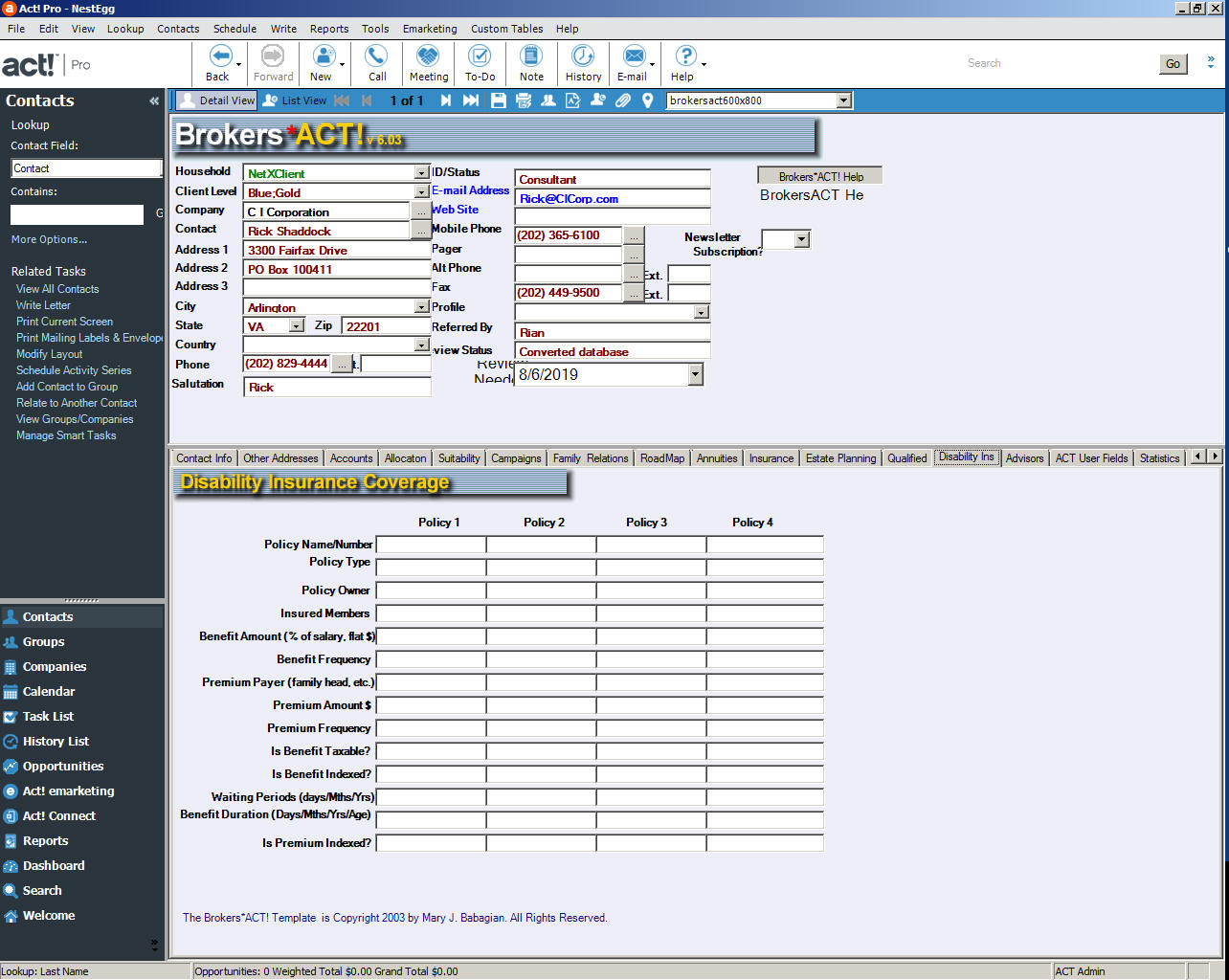The image size is (1229, 980).
Task: Switch to List View
Action: [x=295, y=100]
